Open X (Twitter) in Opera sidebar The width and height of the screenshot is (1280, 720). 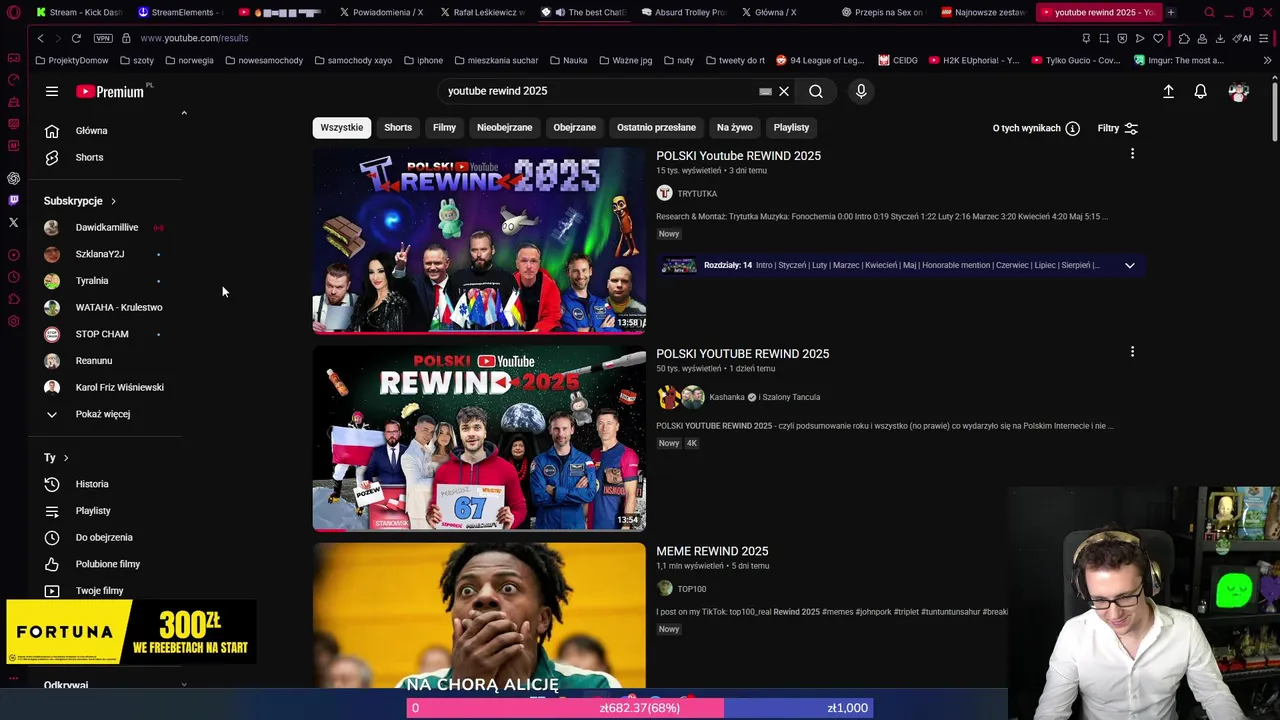(x=13, y=222)
